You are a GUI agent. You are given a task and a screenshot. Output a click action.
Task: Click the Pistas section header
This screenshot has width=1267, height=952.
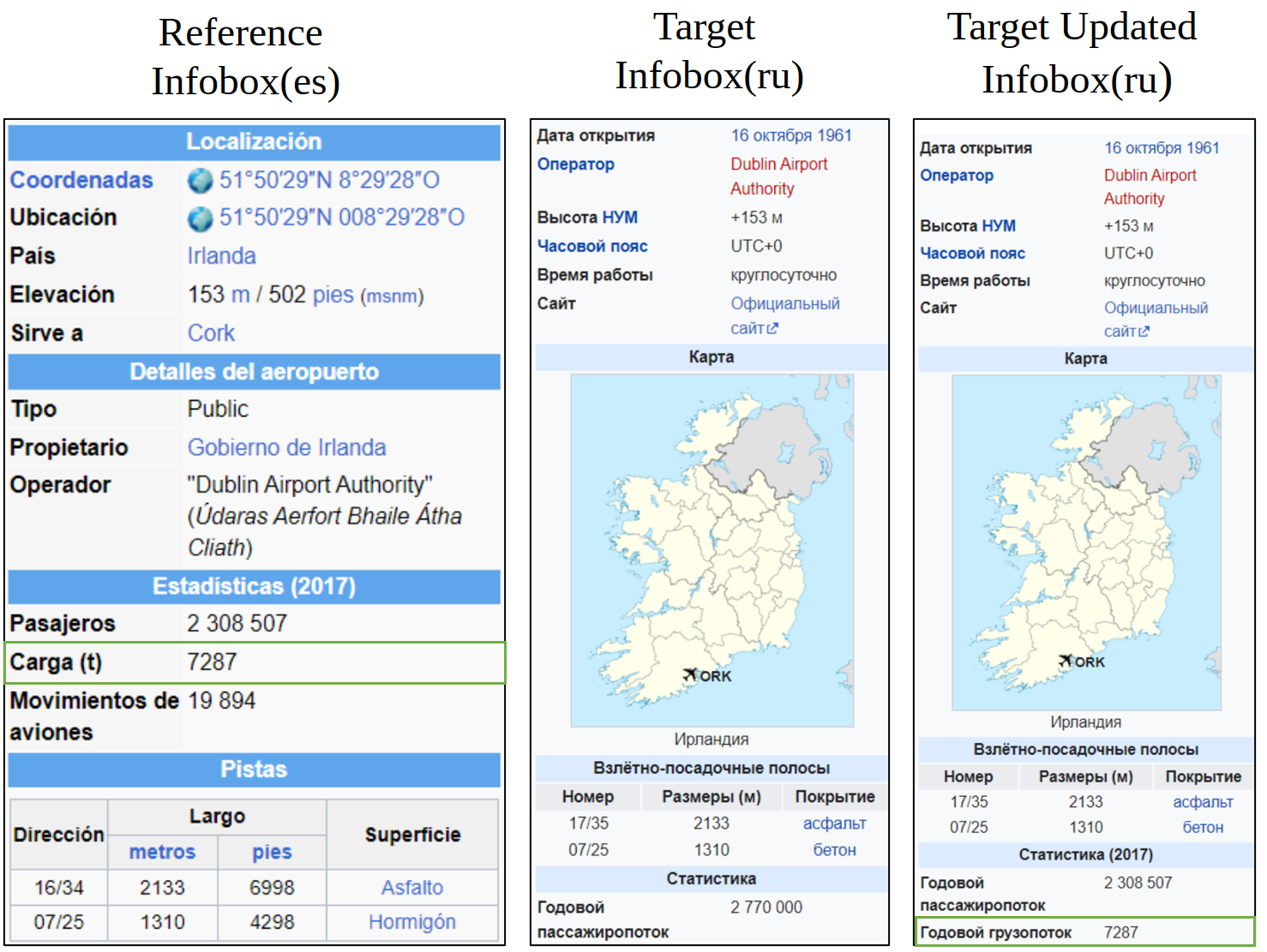[255, 769]
